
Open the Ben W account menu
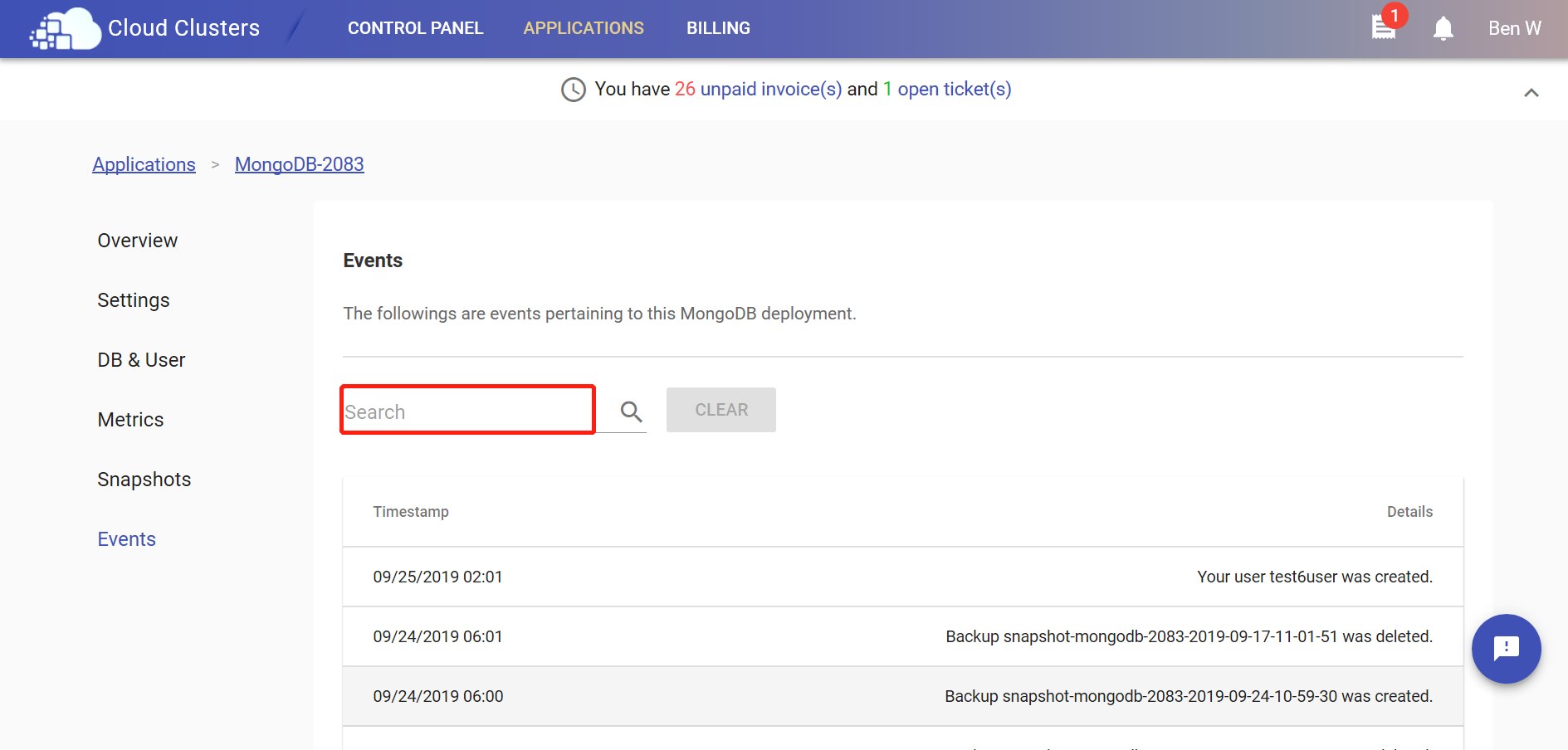(1515, 28)
